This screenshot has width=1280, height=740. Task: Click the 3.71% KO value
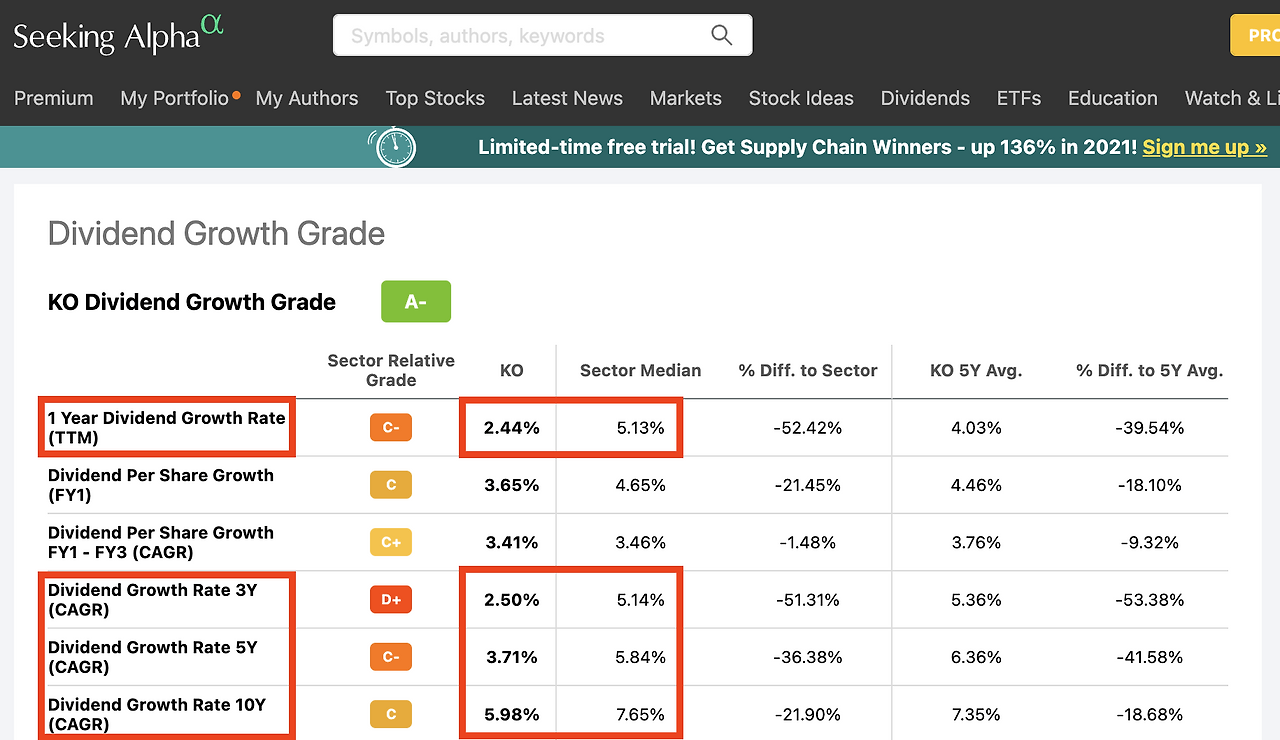pyautogui.click(x=512, y=657)
